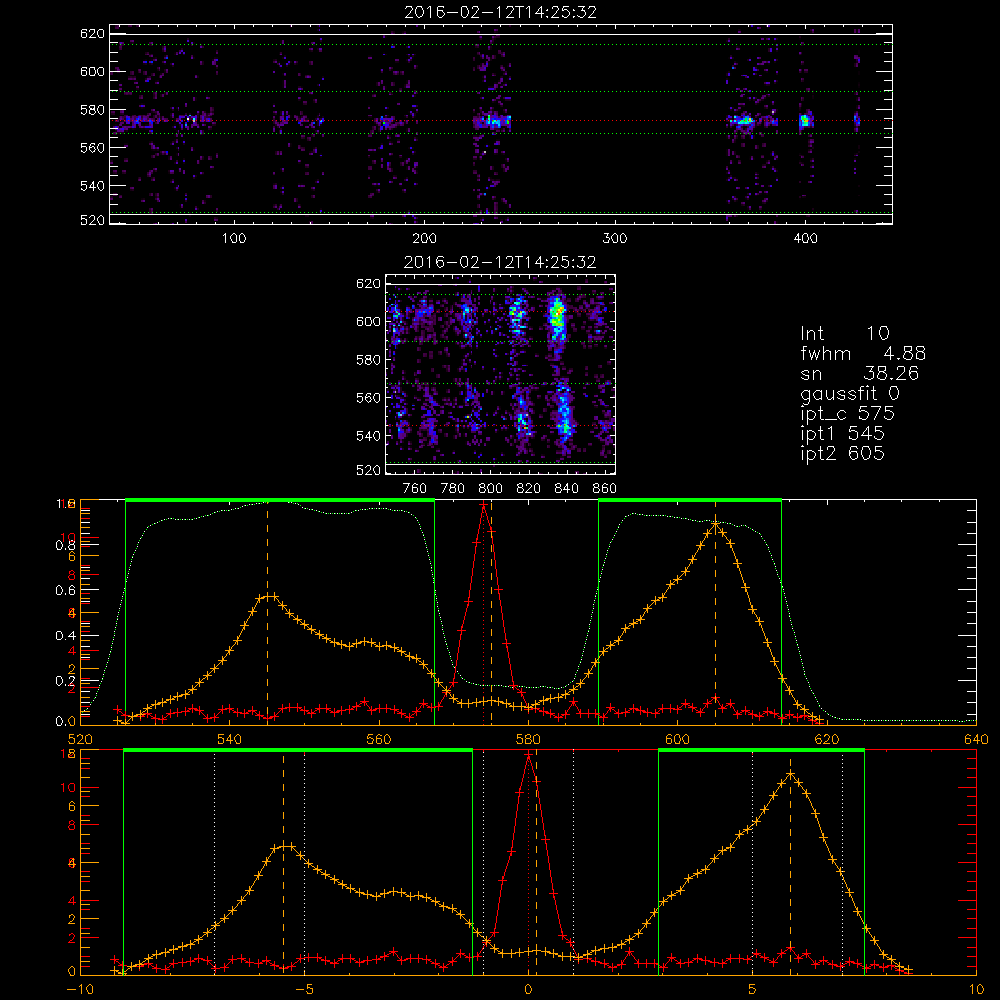Click x-axis label 760 on middle image plot

[415, 489]
